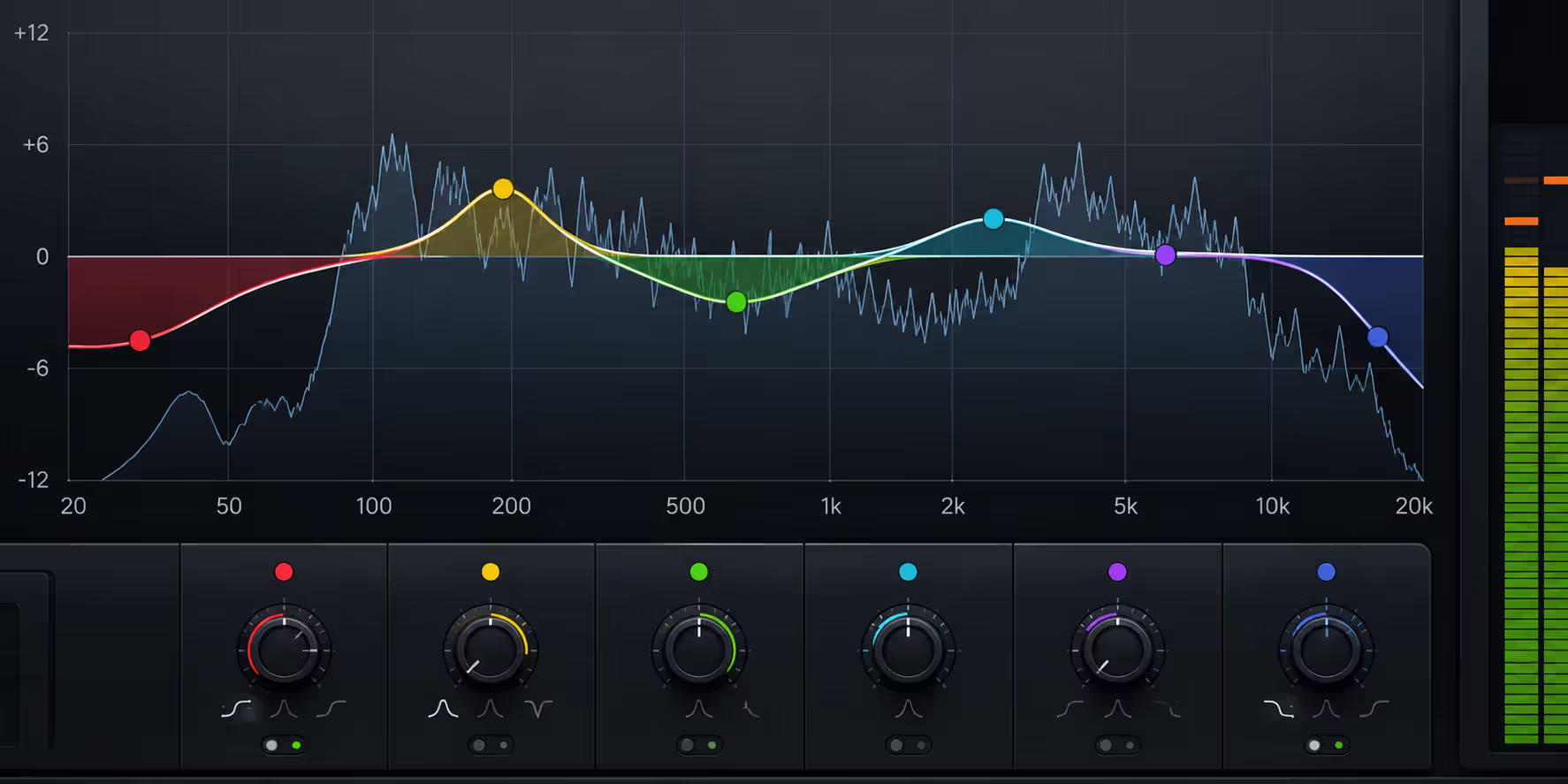Click the purple color dot above purple knob

pyautogui.click(x=1117, y=572)
